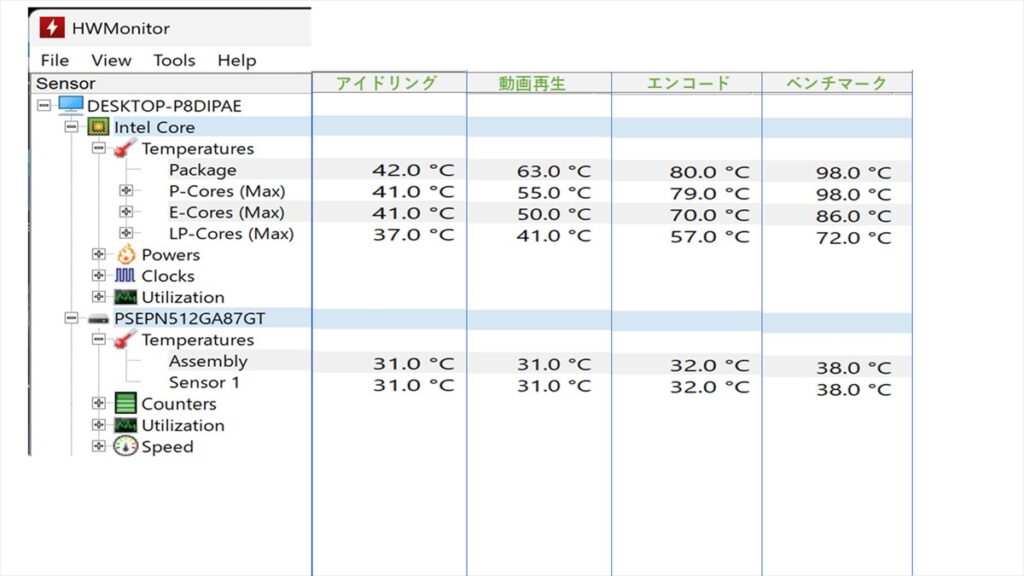
Task: Select the PSEPN512GA87GT label
Action: tap(189, 319)
